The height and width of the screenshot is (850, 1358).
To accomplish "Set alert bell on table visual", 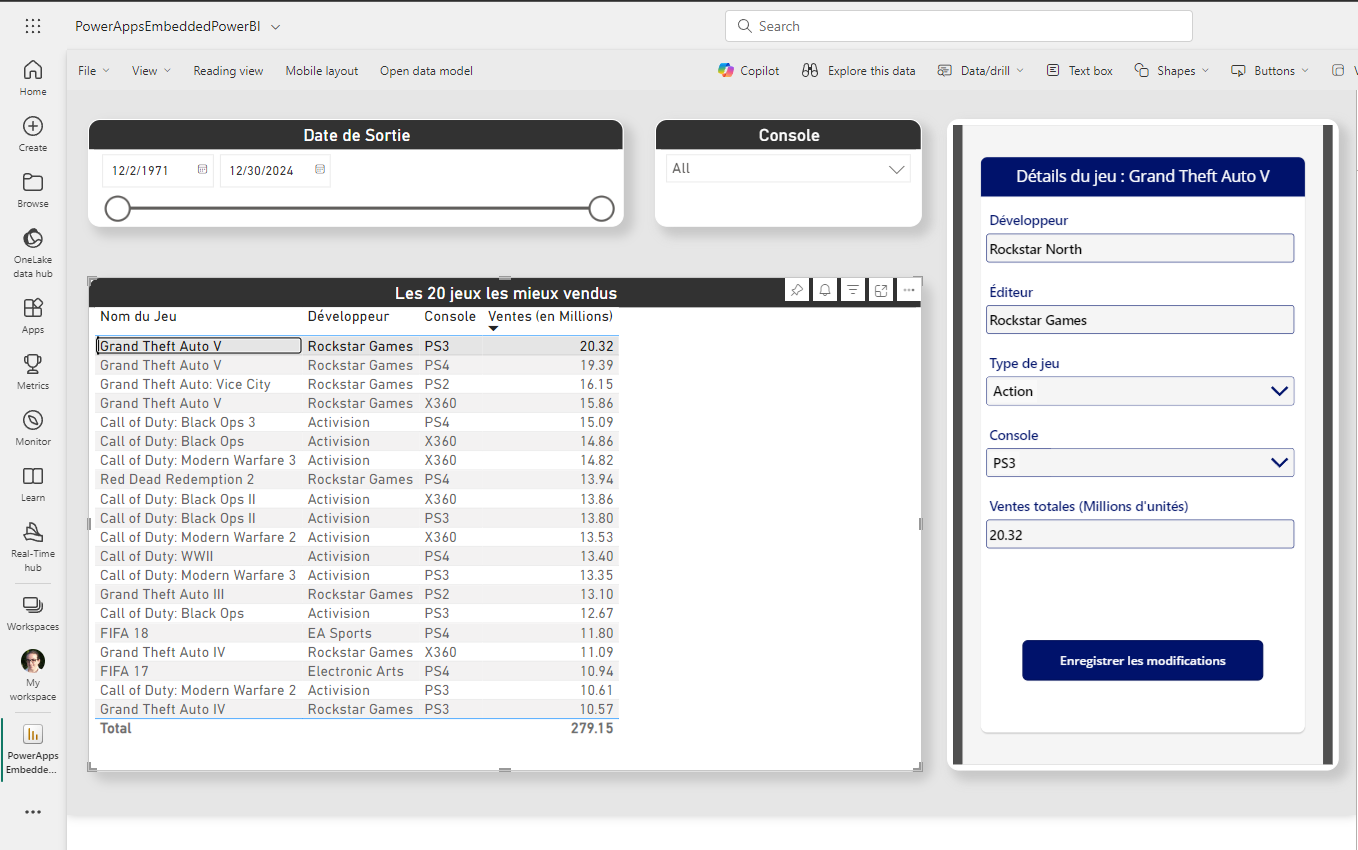I will (825, 290).
